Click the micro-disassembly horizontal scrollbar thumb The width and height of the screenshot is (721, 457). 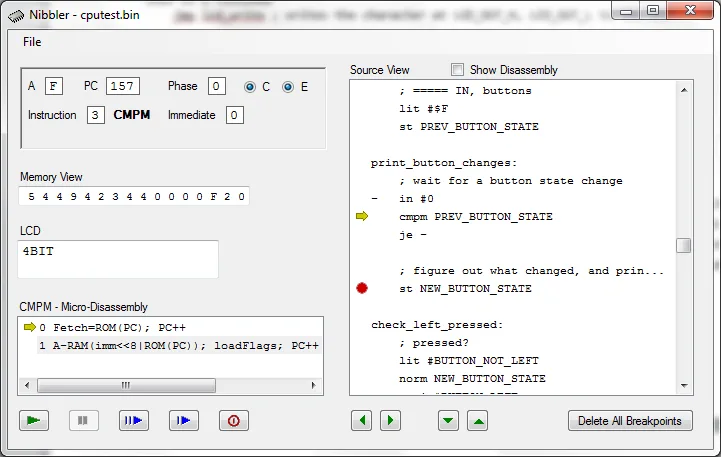126,385
